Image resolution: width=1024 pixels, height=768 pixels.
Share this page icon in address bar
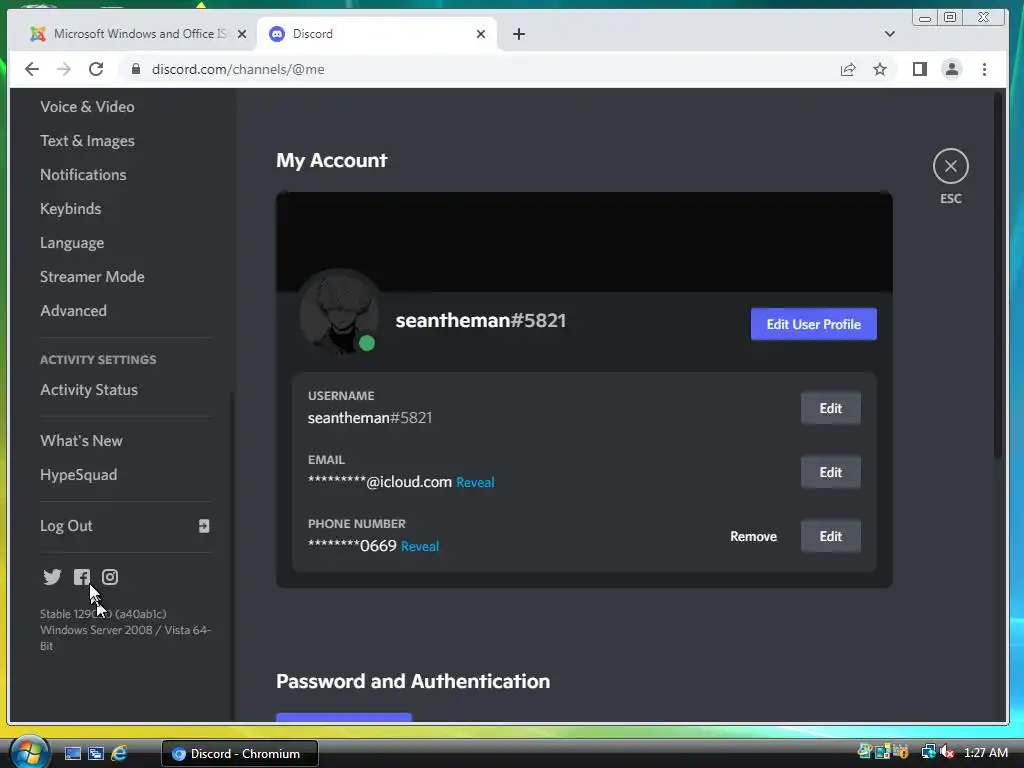(848, 69)
